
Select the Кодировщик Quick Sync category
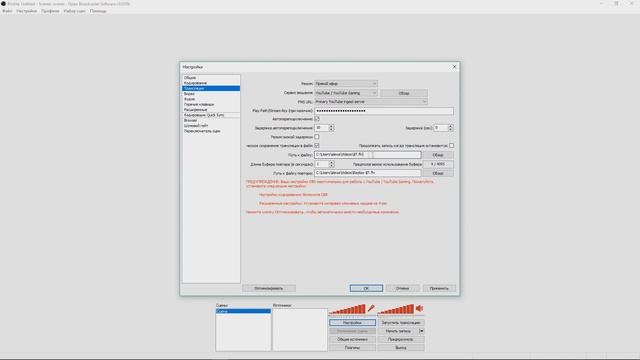tap(211, 115)
